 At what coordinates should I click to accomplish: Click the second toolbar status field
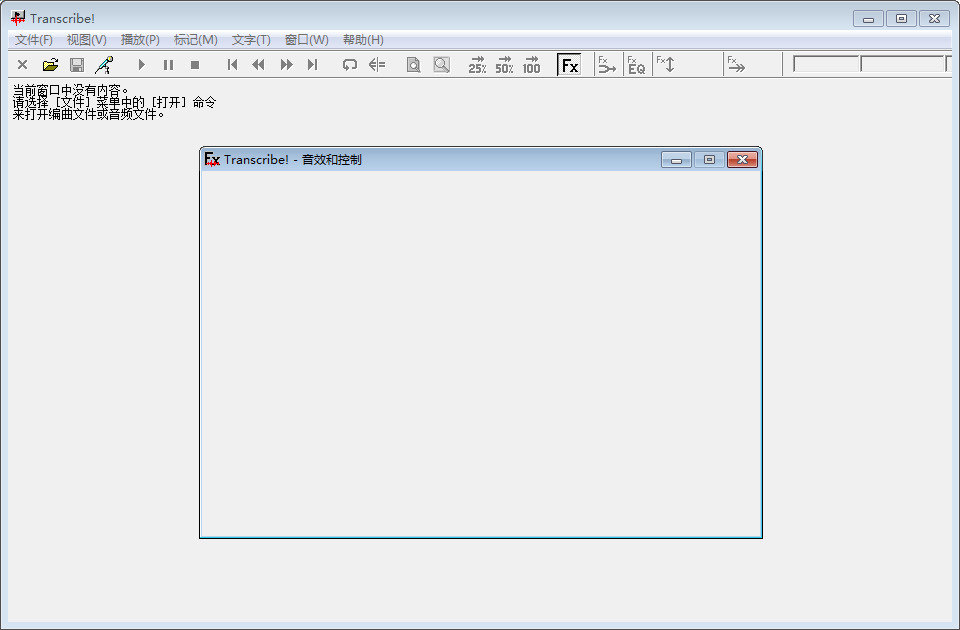(902, 64)
